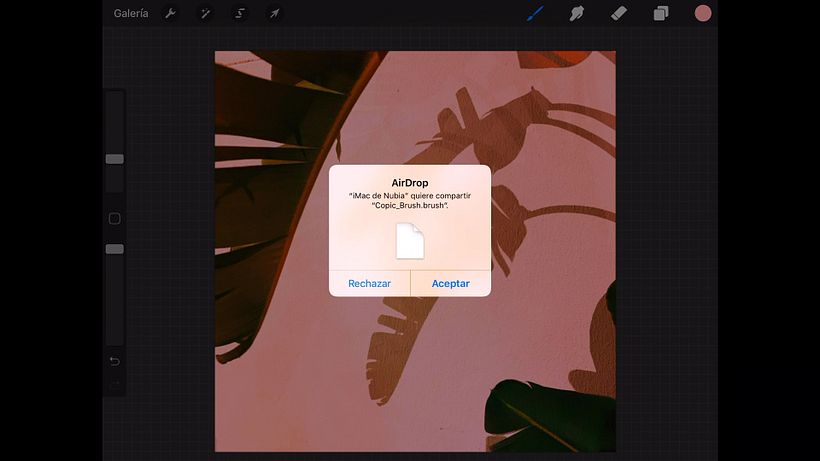Click the "iMac de Nubia" sender text

click(x=379, y=195)
